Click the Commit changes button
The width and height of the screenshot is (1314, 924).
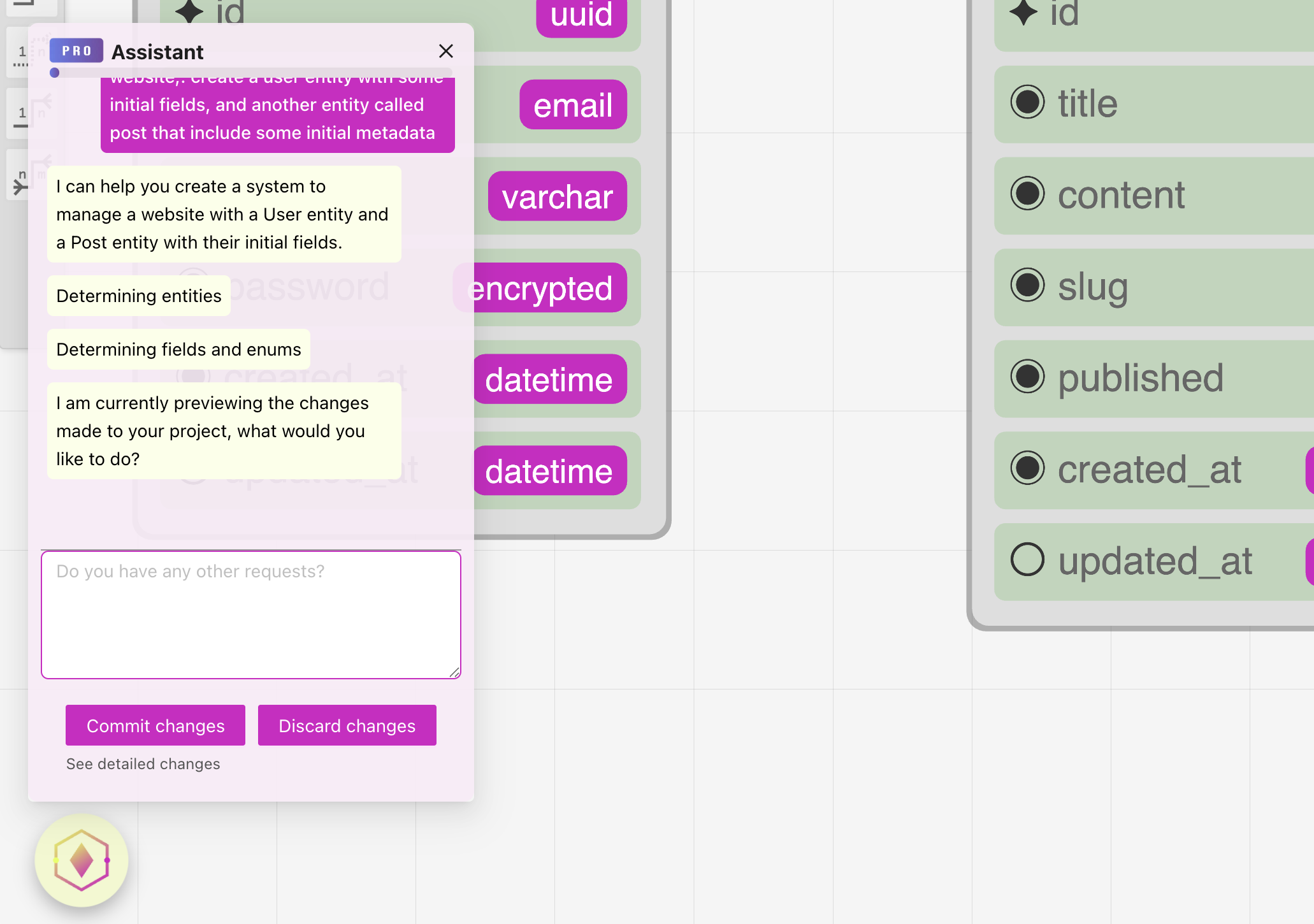[155, 725]
